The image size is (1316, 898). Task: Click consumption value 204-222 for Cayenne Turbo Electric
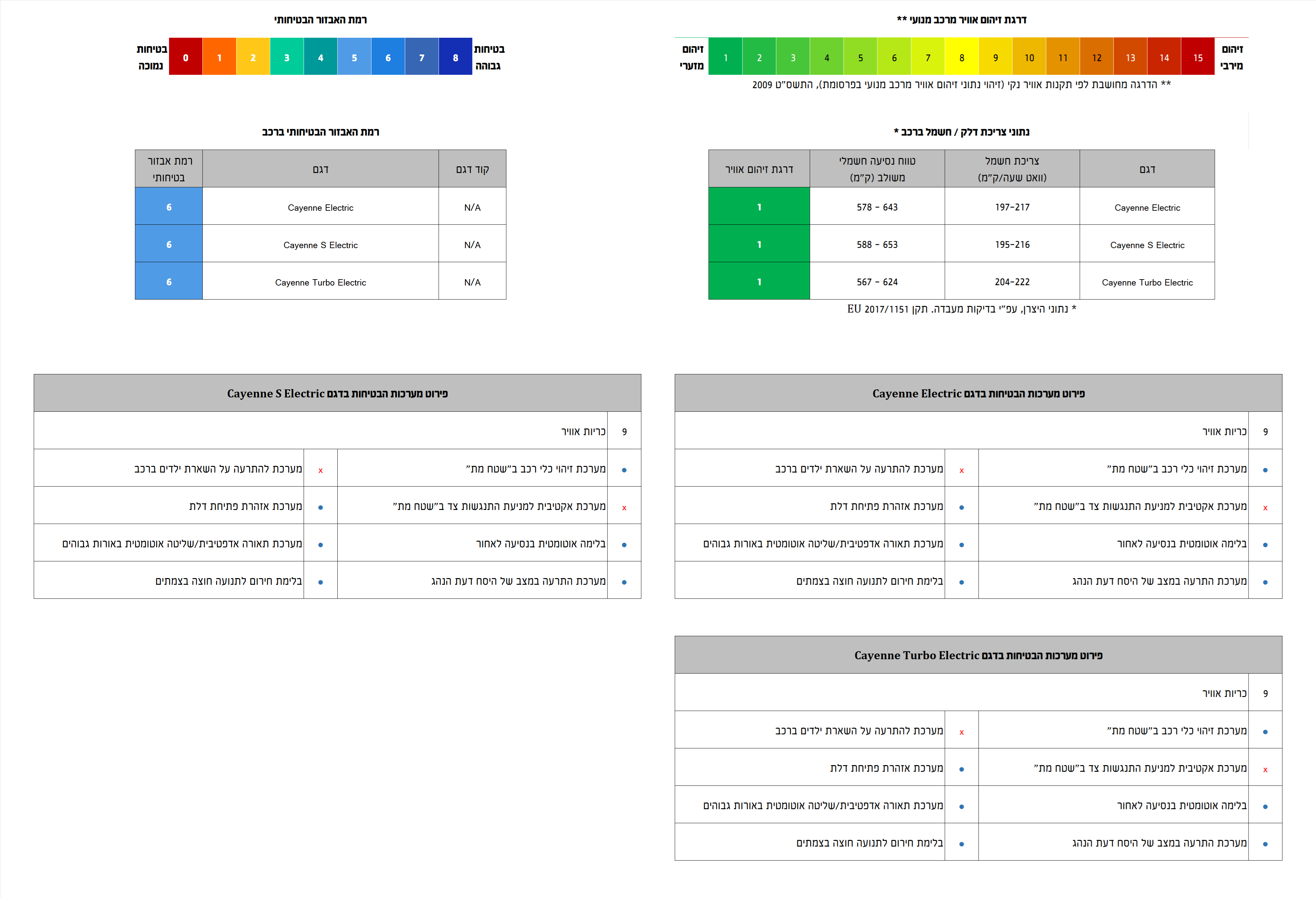coord(1012,282)
